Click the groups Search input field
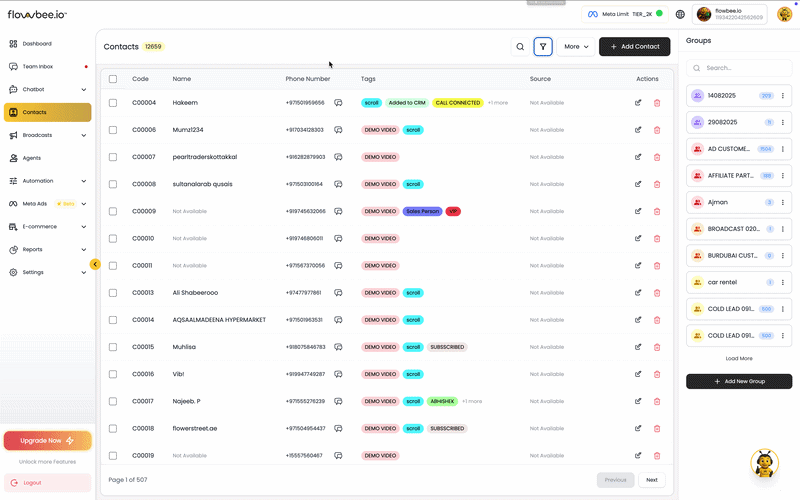 click(745, 68)
